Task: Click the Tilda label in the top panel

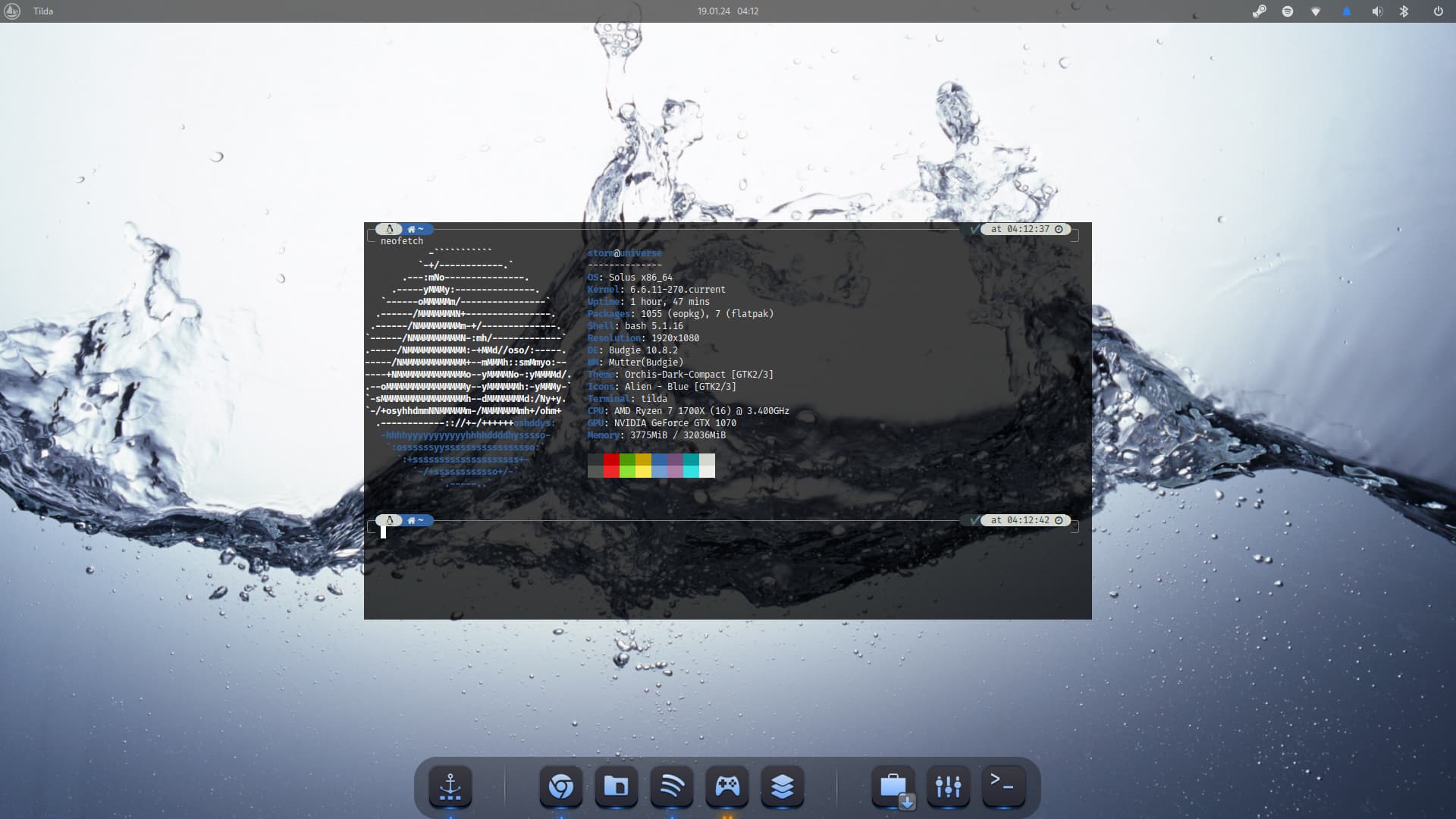Action: [43, 11]
